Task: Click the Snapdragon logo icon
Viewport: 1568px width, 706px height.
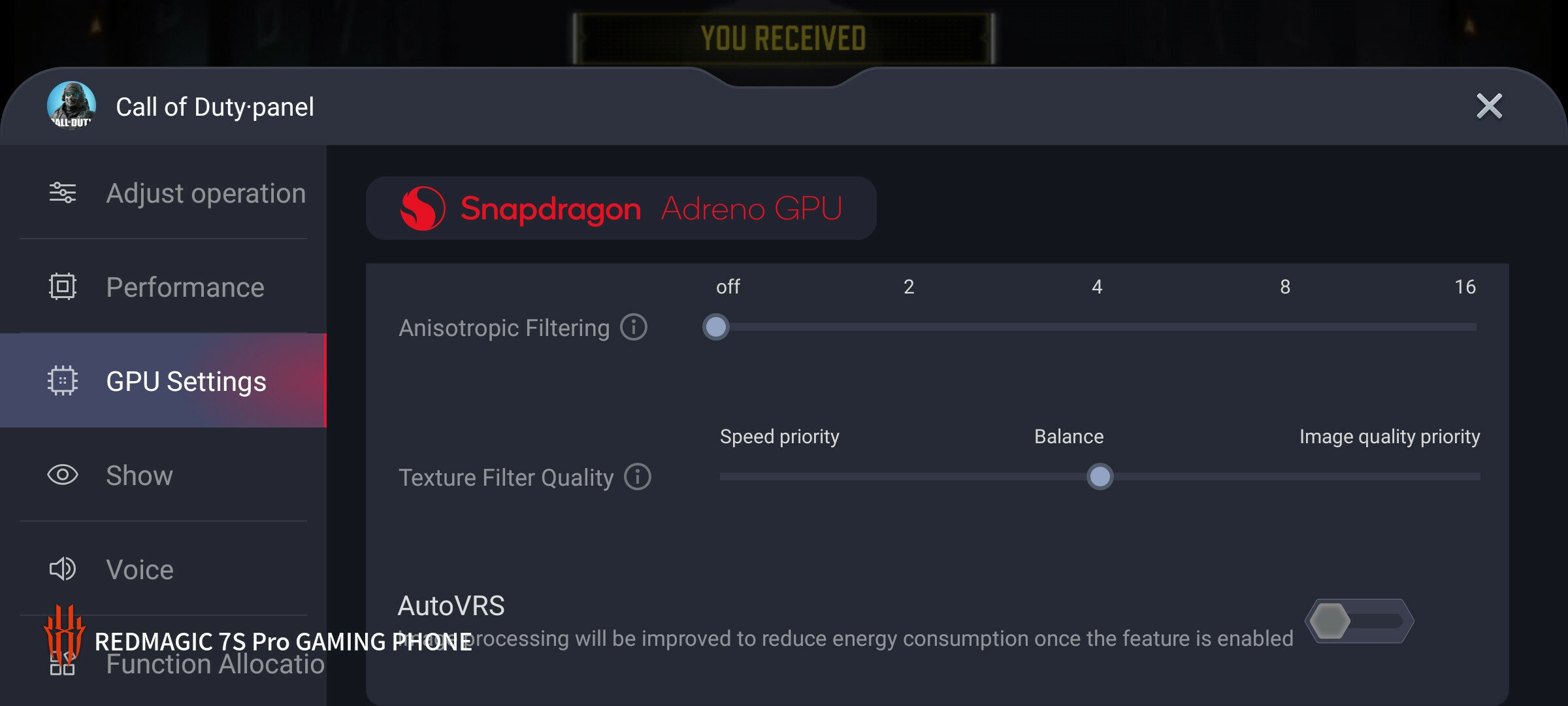Action: (x=423, y=209)
